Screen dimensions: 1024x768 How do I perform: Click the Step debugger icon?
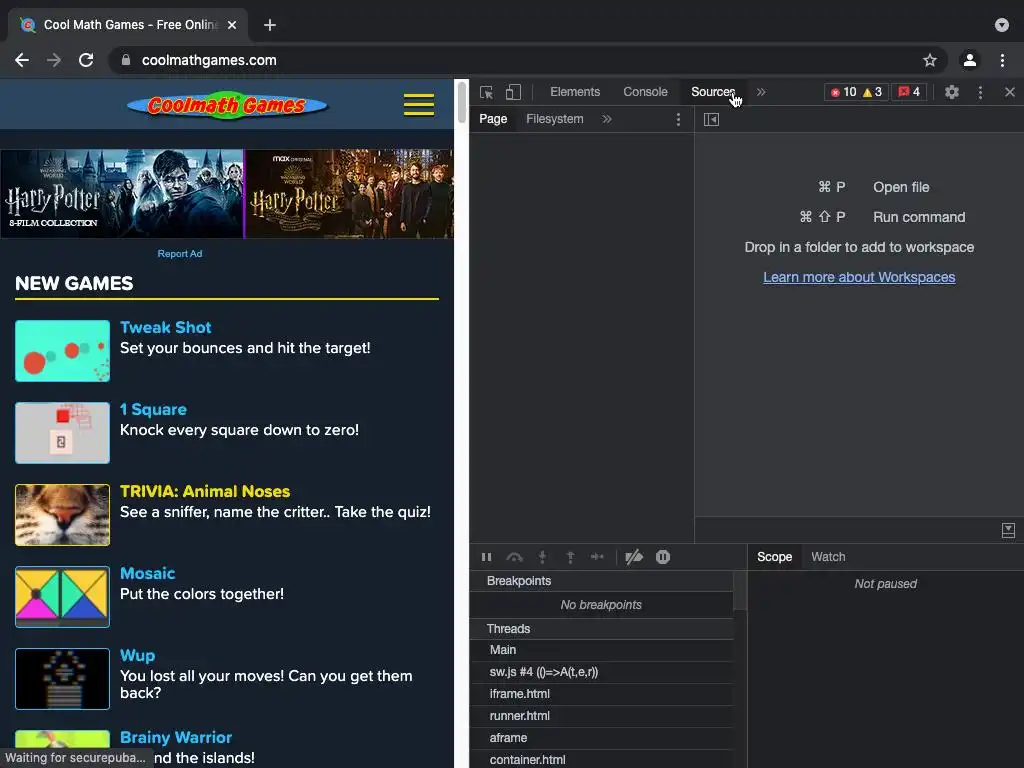coord(597,557)
